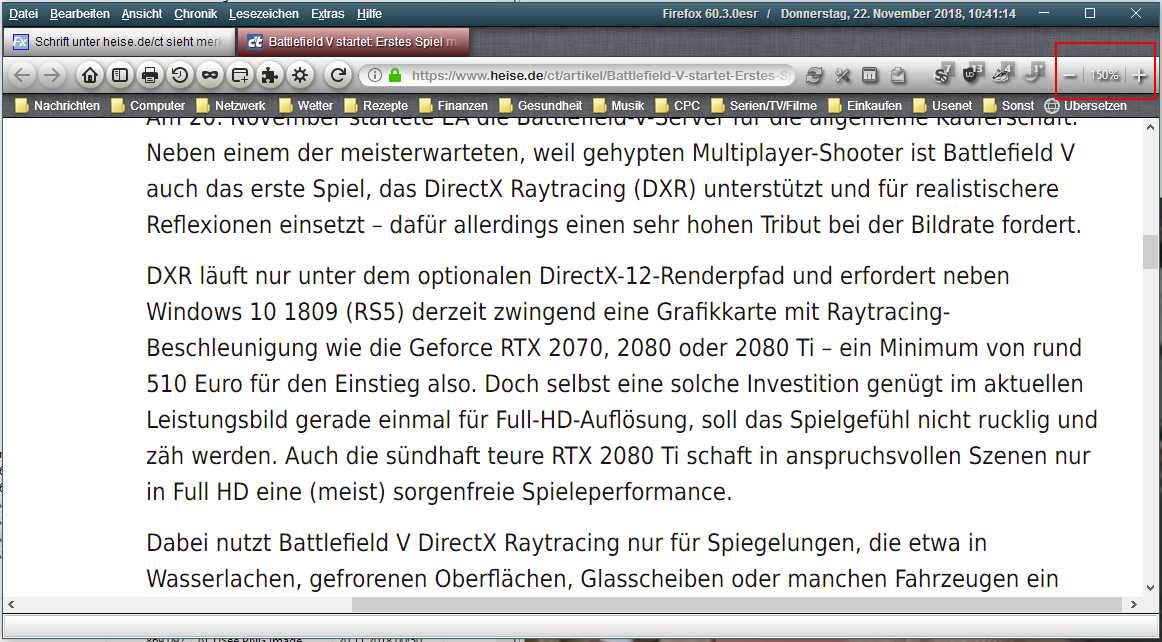The image size is (1162, 642).
Task: Open the extension icon with badge 4
Action: click(x=1002, y=73)
